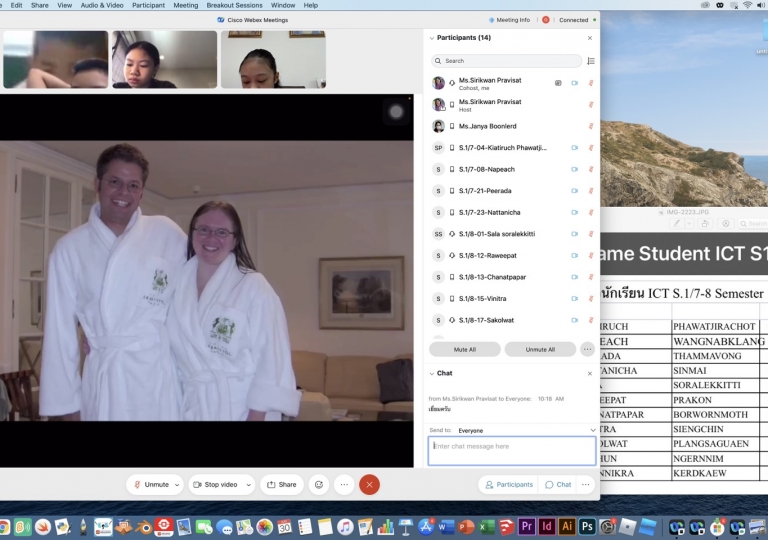Open panel options beside Chat button
Screen dimensions: 768x540
click(586, 485)
